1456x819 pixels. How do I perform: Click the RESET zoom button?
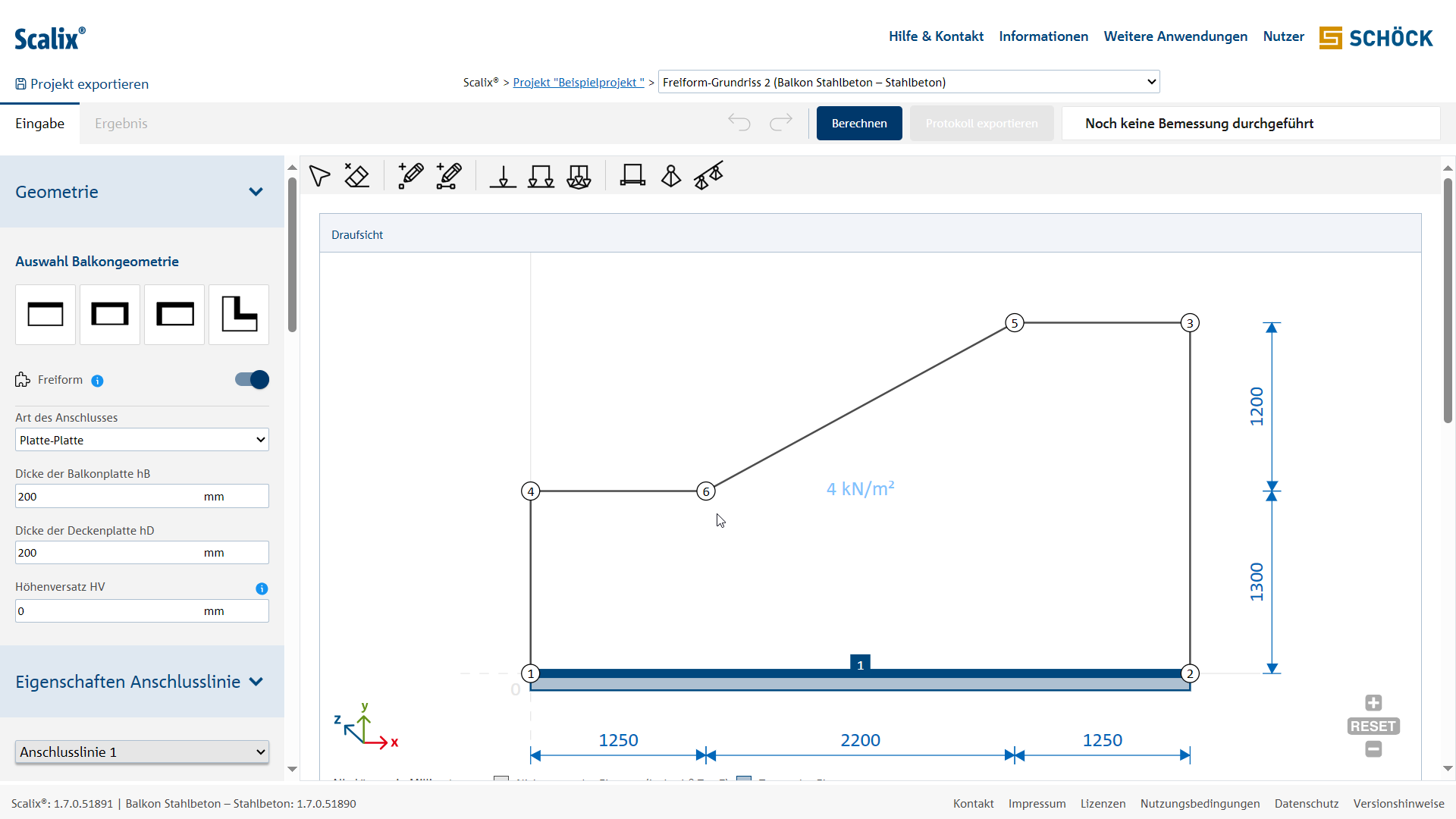coord(1373,726)
